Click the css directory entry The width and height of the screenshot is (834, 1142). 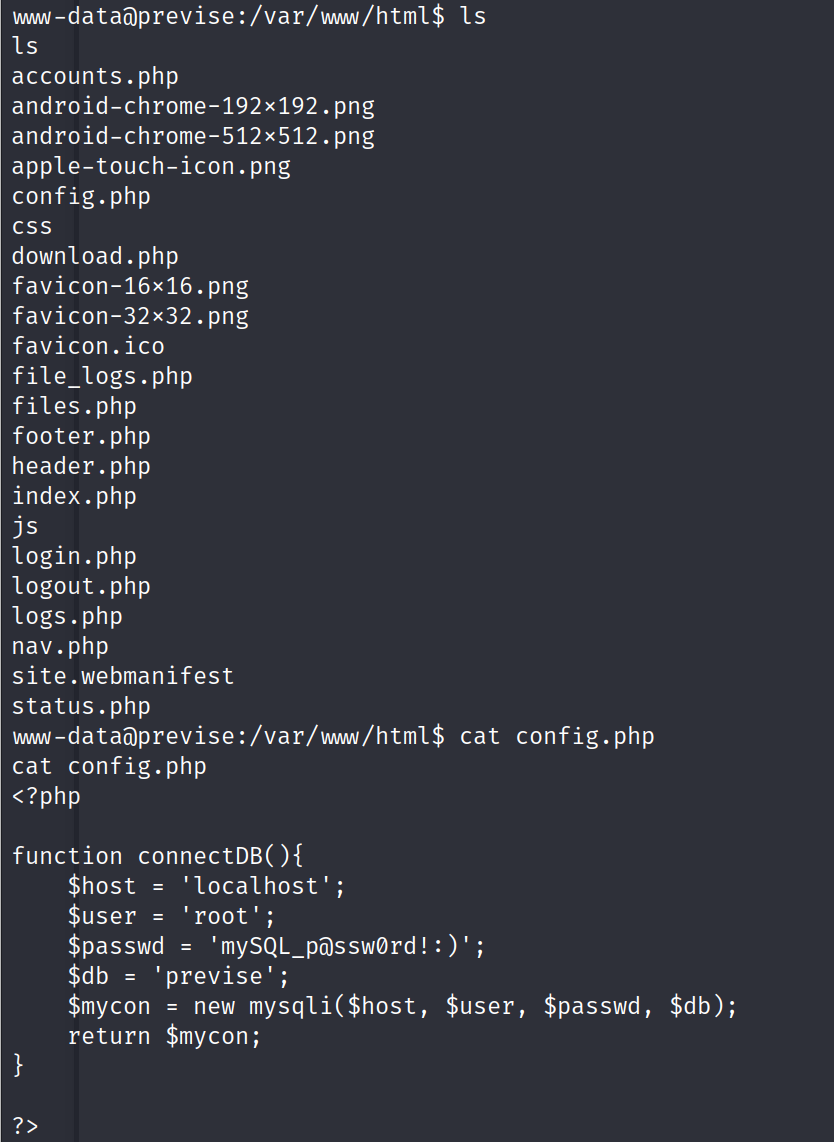pos(32,226)
